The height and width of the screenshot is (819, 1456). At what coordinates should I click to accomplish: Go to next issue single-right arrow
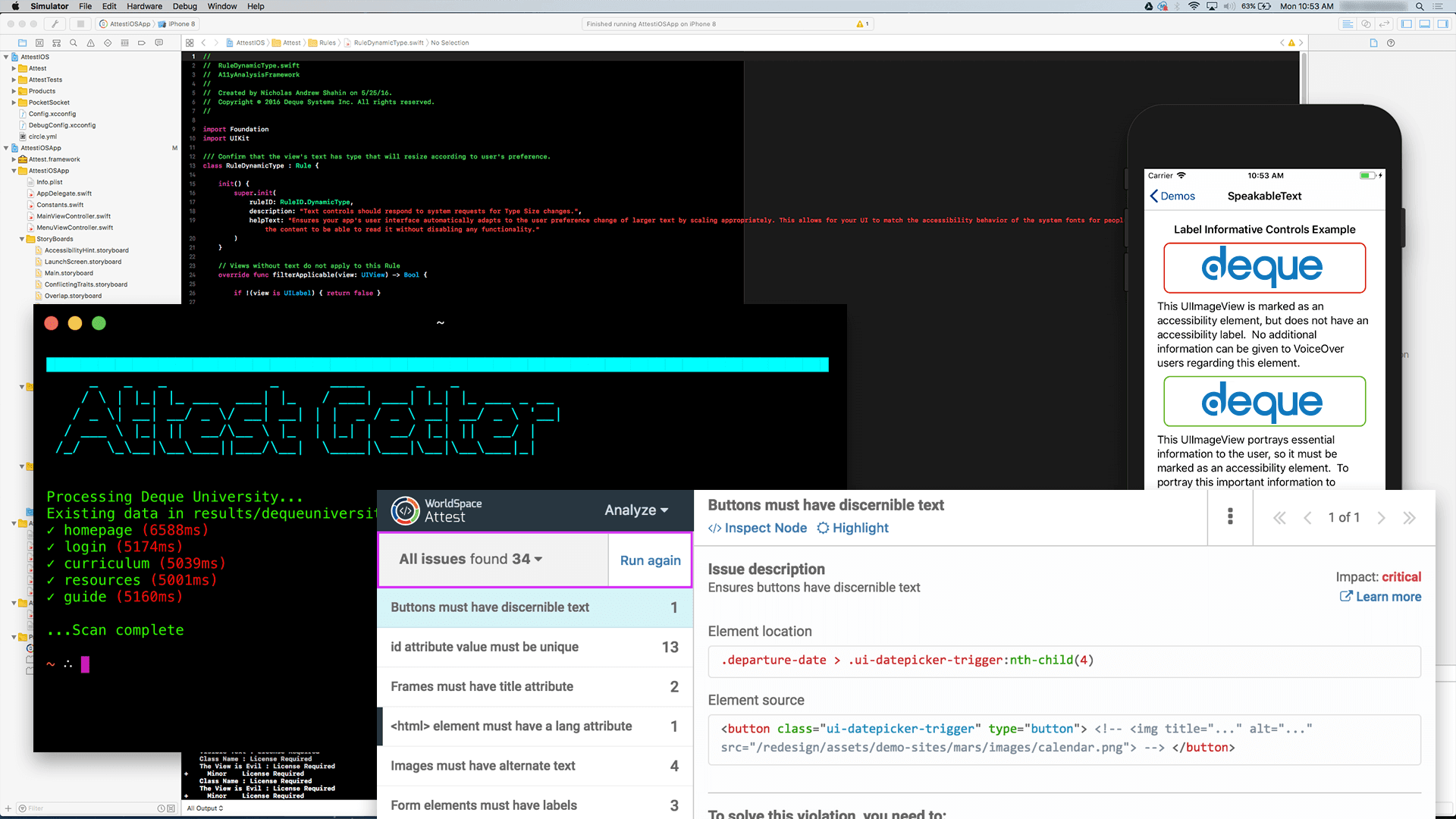tap(1381, 518)
